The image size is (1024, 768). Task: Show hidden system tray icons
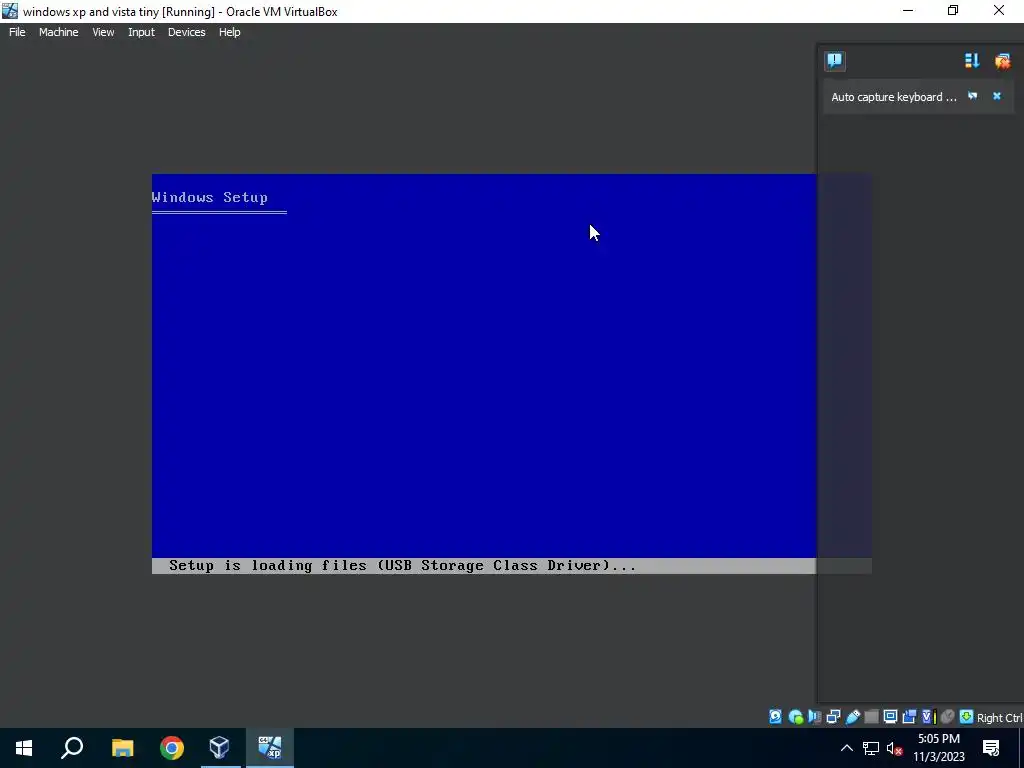(x=846, y=748)
